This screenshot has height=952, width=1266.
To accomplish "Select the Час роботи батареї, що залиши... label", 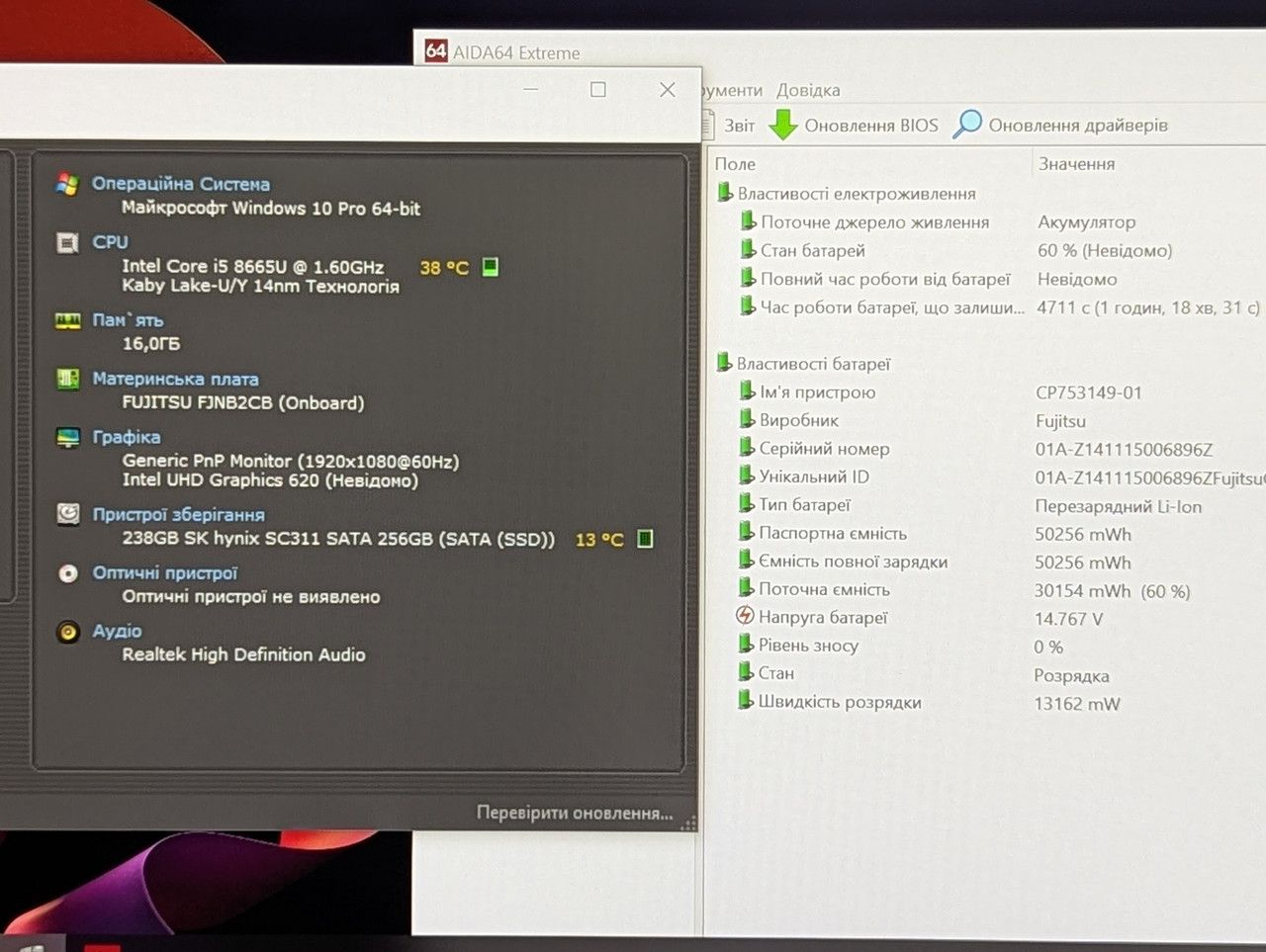I will (x=892, y=307).
